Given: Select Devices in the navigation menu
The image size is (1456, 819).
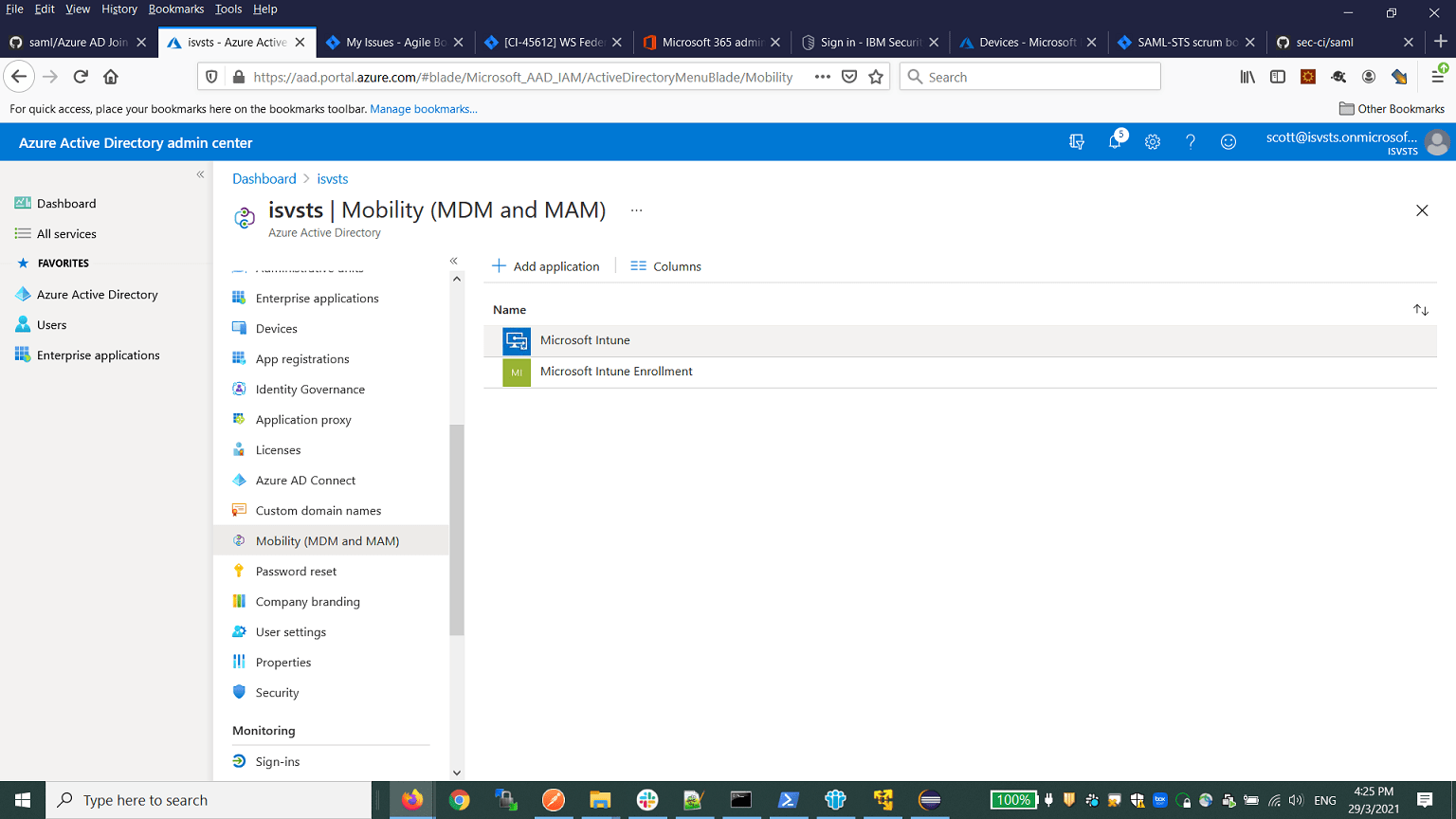Looking at the screenshot, I should point(275,328).
